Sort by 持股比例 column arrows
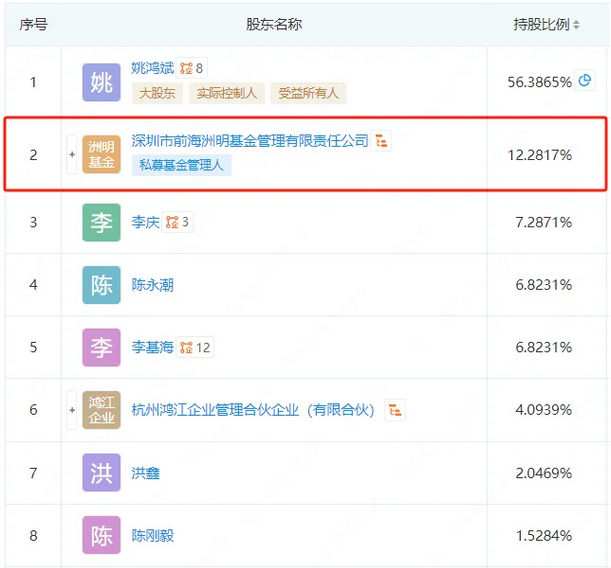Screen dimensions: 611x568 pos(576,25)
